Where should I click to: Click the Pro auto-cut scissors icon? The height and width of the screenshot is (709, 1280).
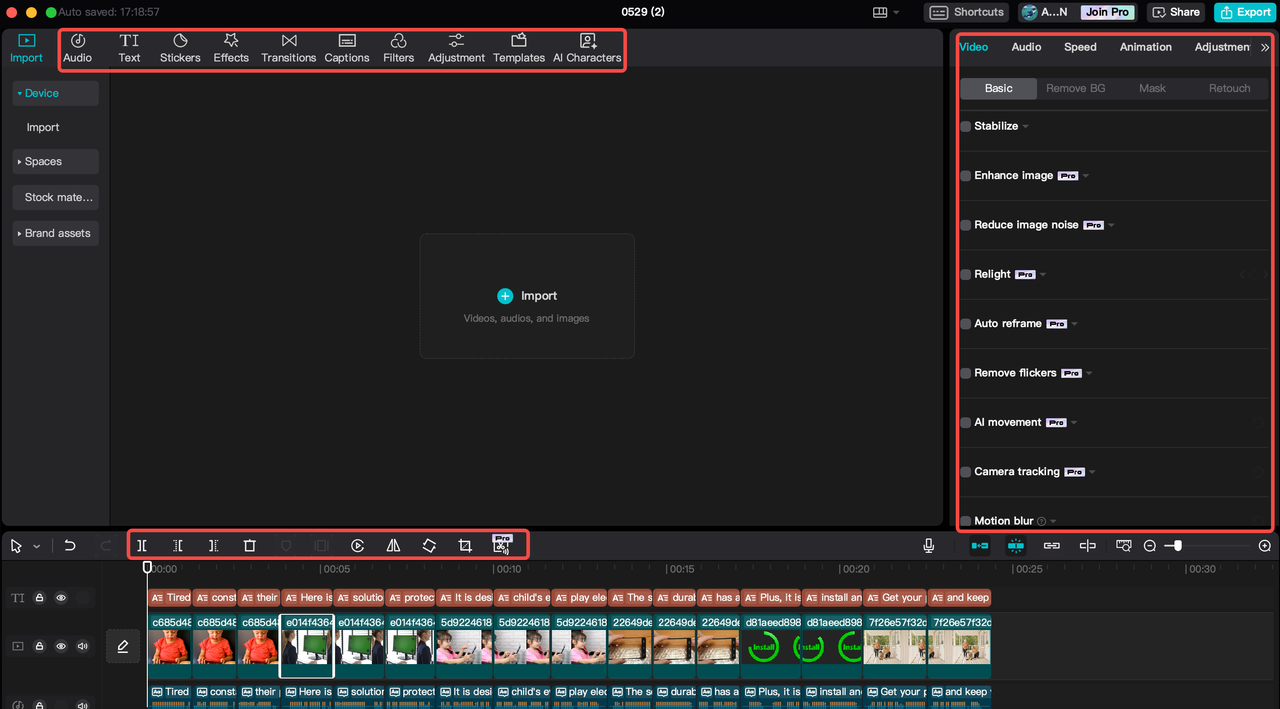click(502, 544)
